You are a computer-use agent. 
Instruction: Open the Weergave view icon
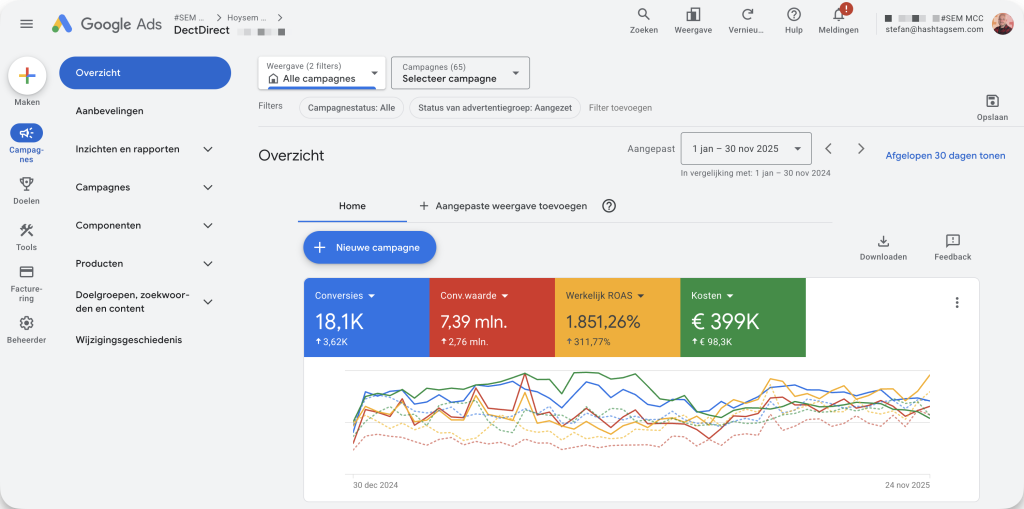pos(693,15)
